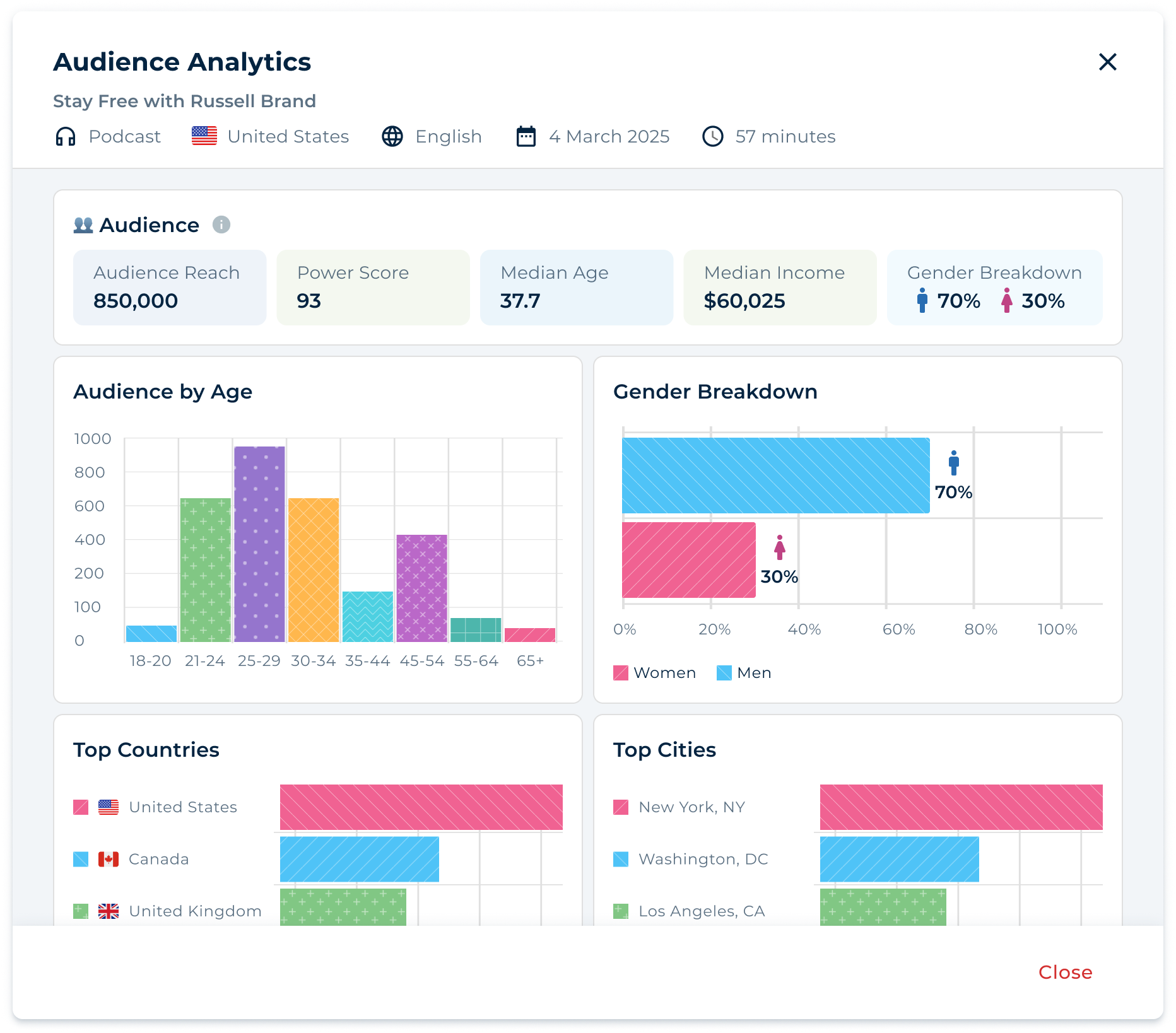1176x1033 pixels.
Task: Click the Audience section people icon
Action: tap(84, 224)
